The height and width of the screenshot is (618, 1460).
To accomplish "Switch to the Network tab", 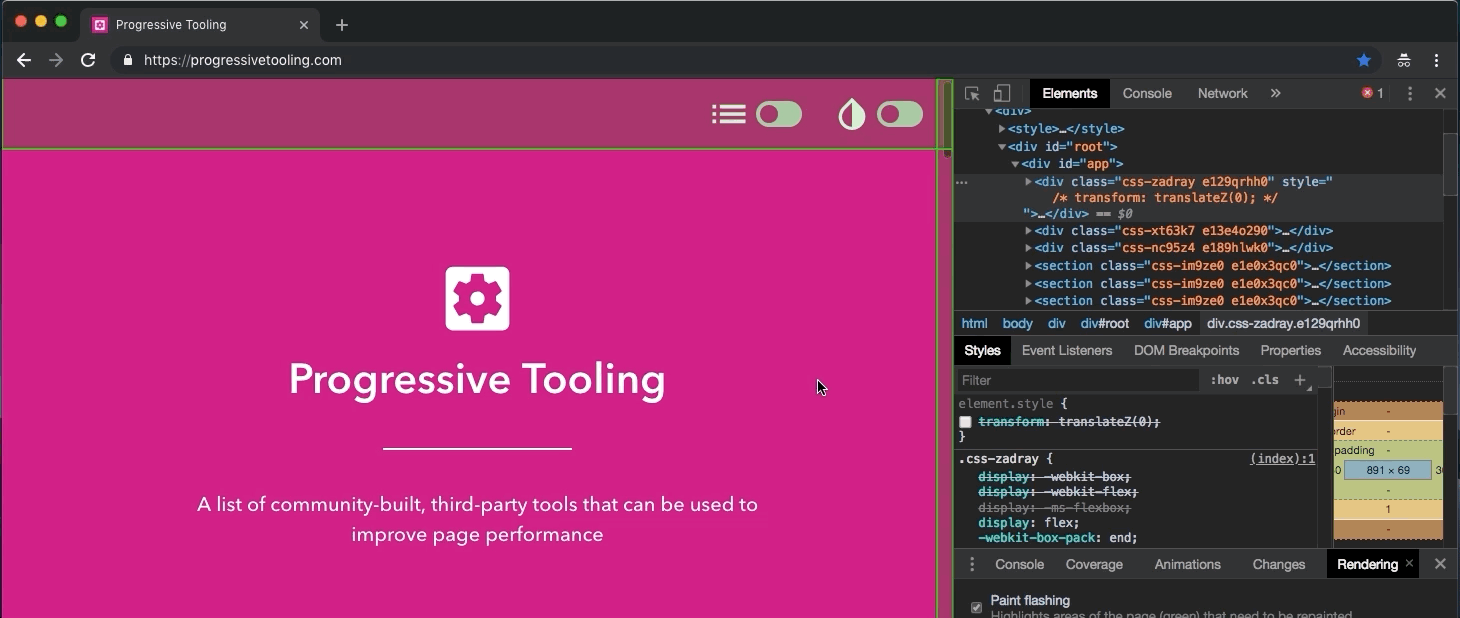I will tap(1222, 93).
